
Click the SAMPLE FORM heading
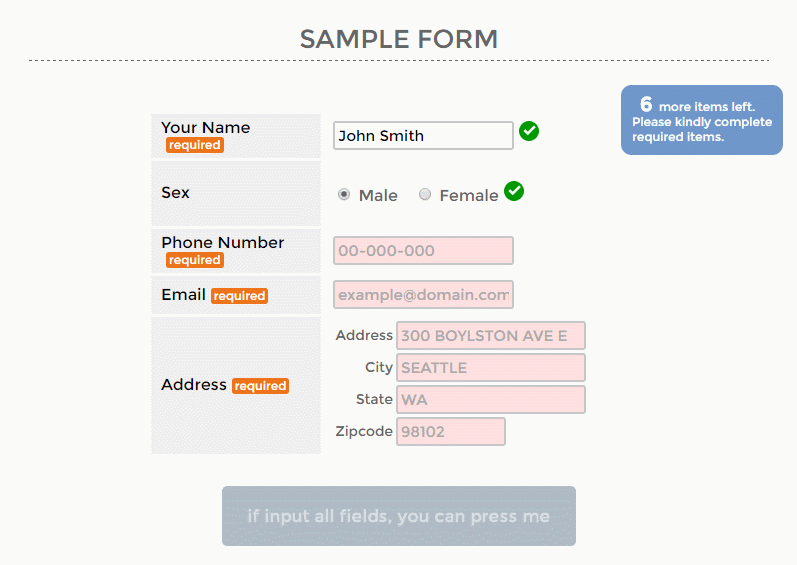pyautogui.click(x=399, y=39)
